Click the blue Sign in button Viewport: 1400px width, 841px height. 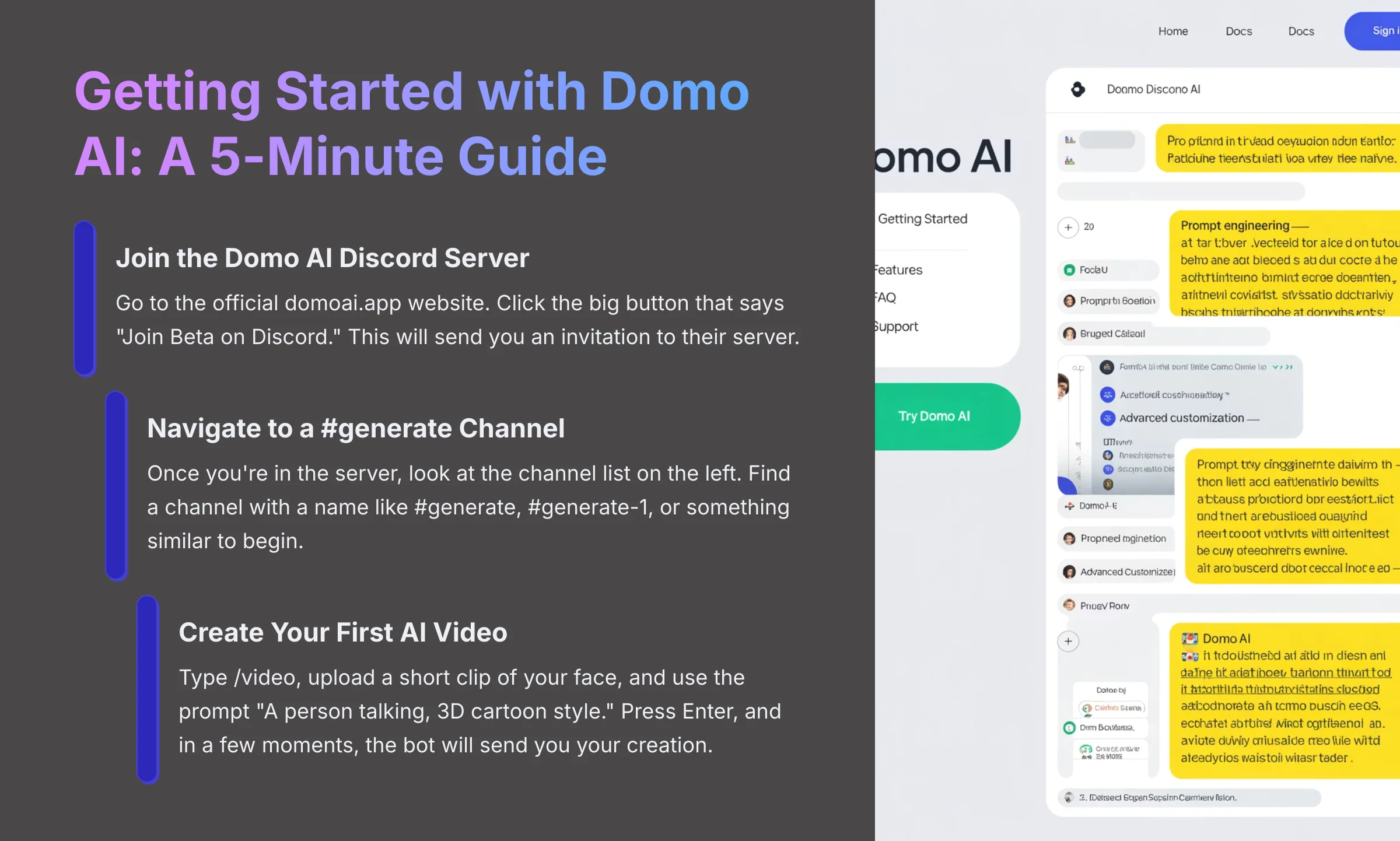pyautogui.click(x=1373, y=31)
